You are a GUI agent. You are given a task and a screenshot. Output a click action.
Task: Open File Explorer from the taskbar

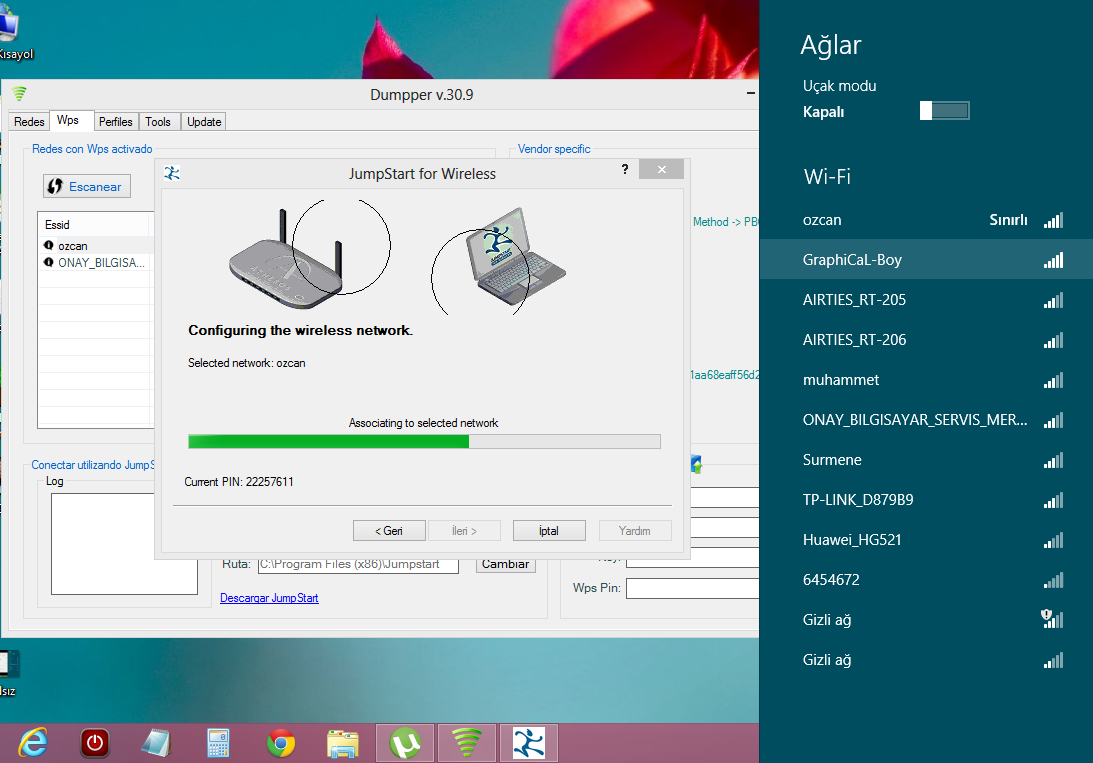click(x=343, y=743)
